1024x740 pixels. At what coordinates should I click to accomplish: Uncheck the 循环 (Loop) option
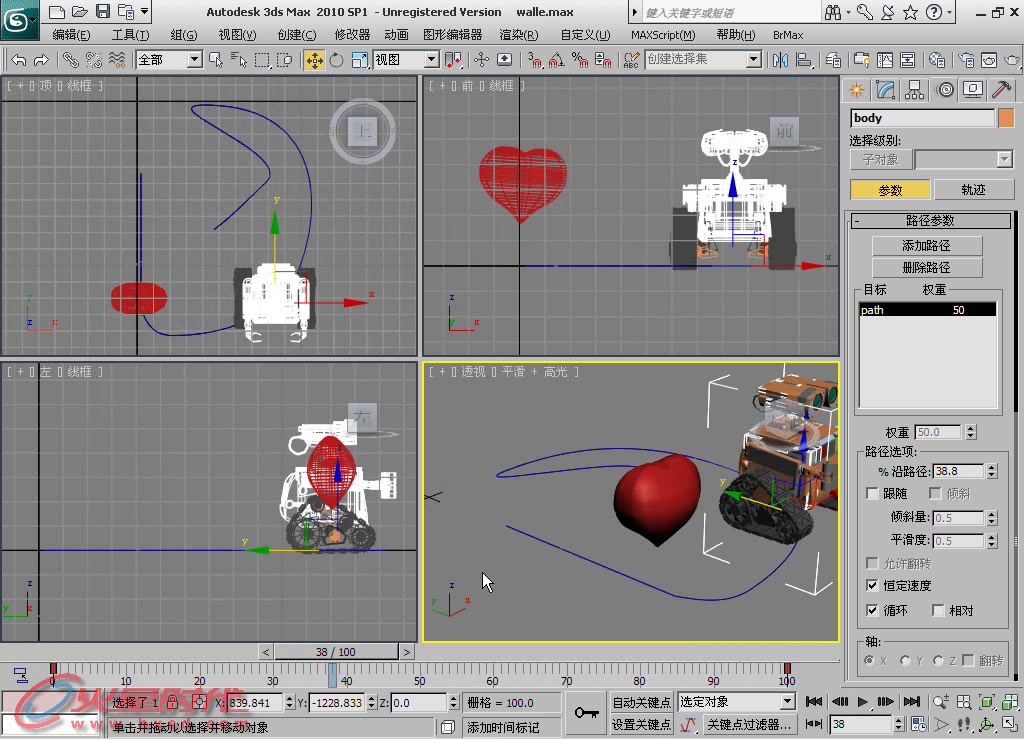[871, 610]
